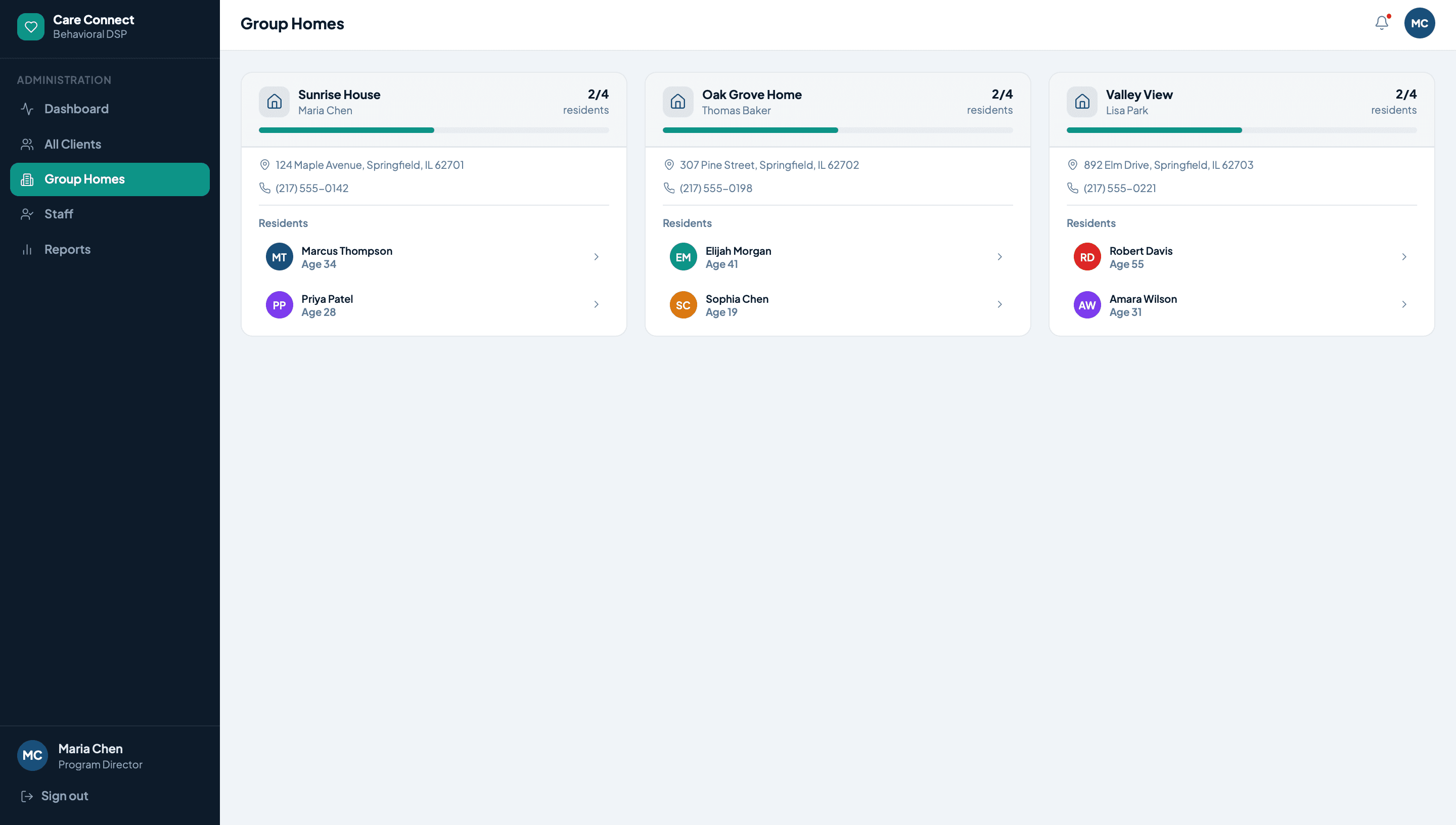Expand Amara Wilson's row chevron

1404,305
